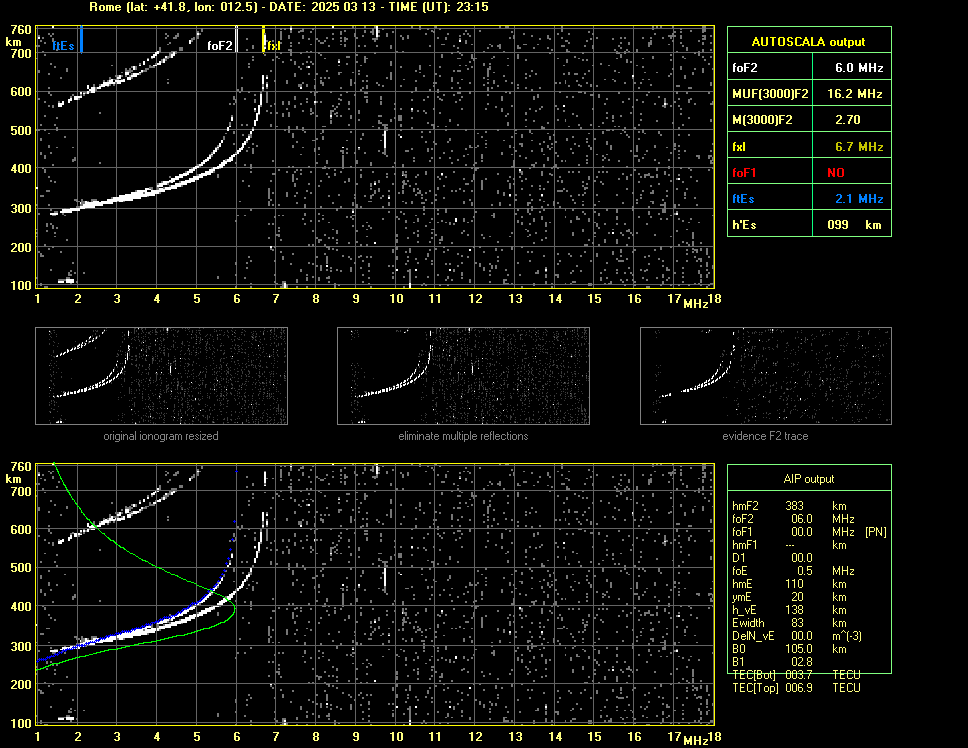Select the ymE 20 km row
The height and width of the screenshot is (748, 968).
(789, 597)
